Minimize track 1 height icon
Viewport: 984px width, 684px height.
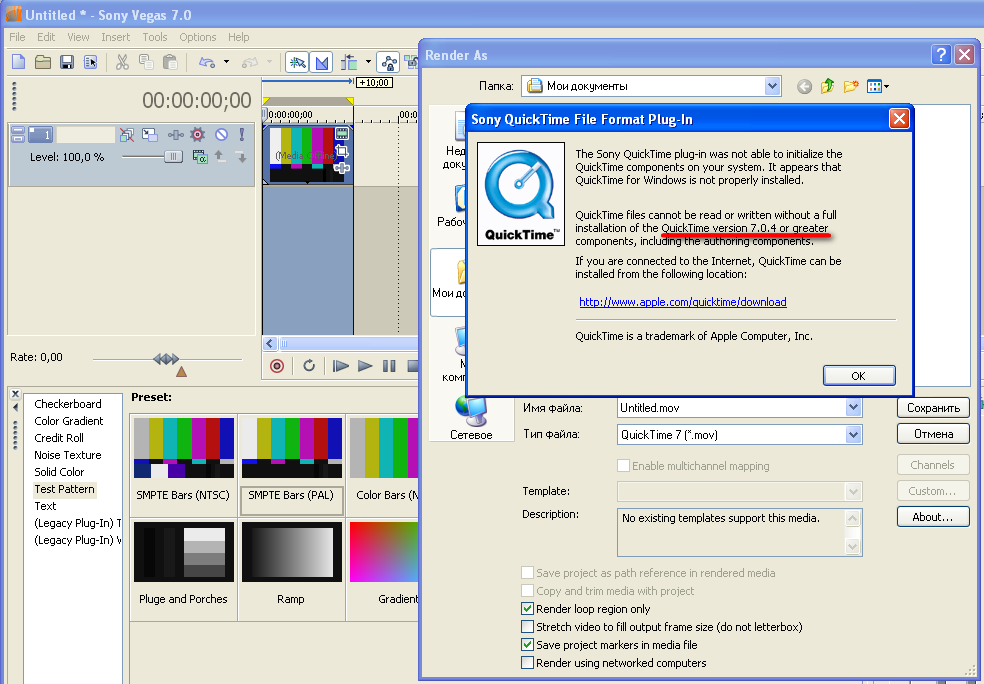click(x=18, y=134)
